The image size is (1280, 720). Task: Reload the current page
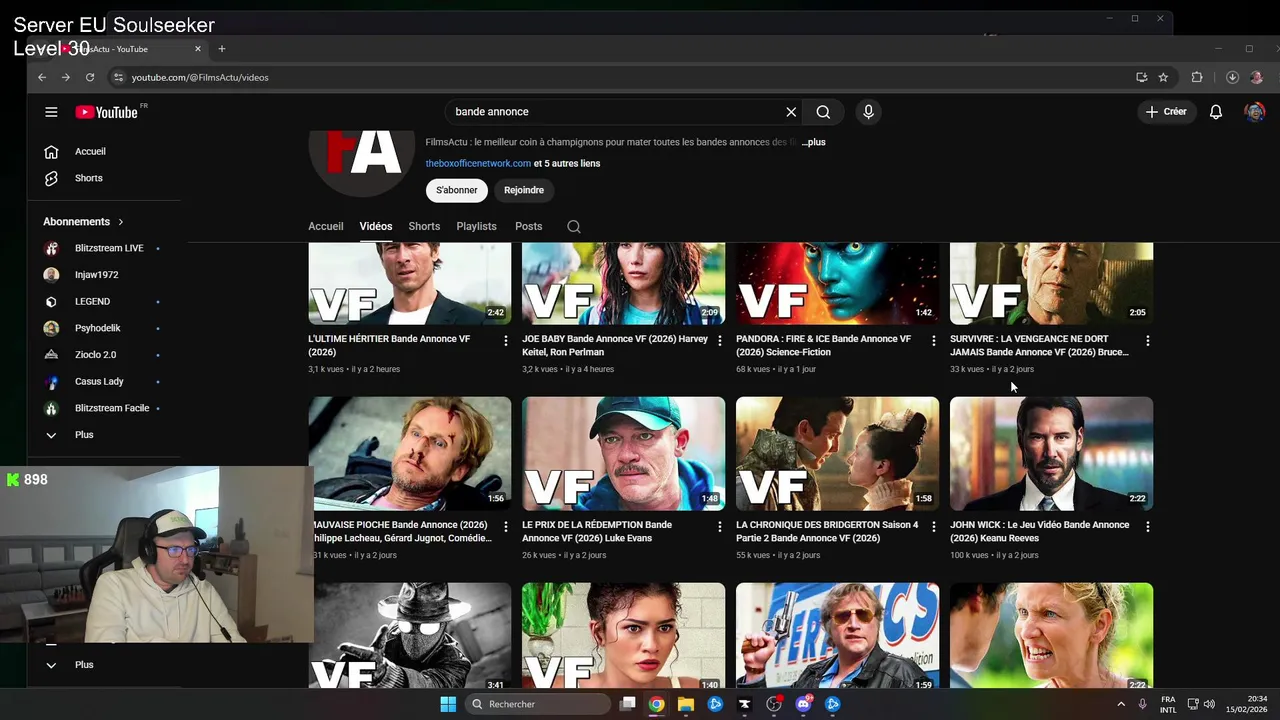click(x=90, y=77)
